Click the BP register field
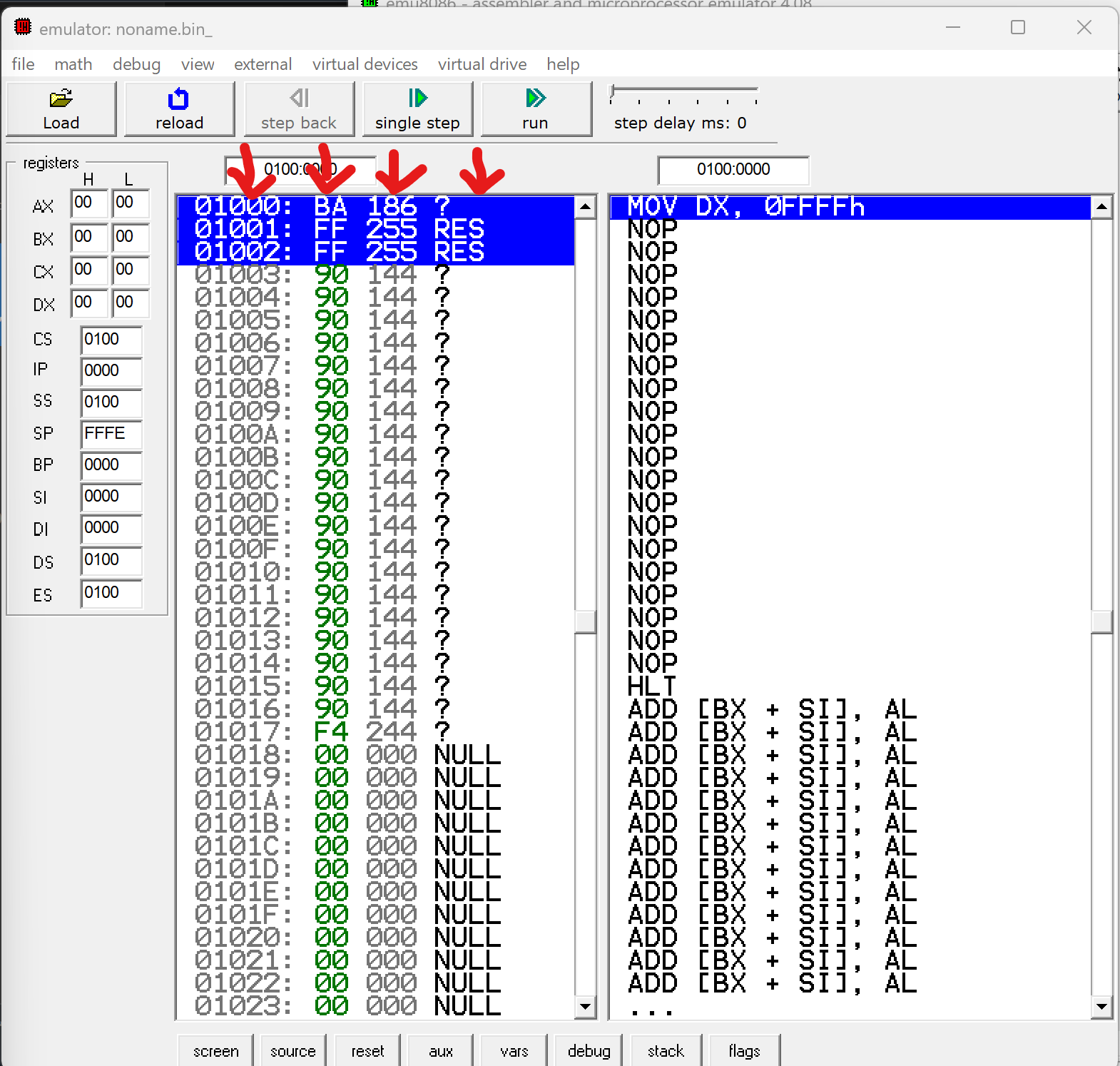 tap(111, 465)
